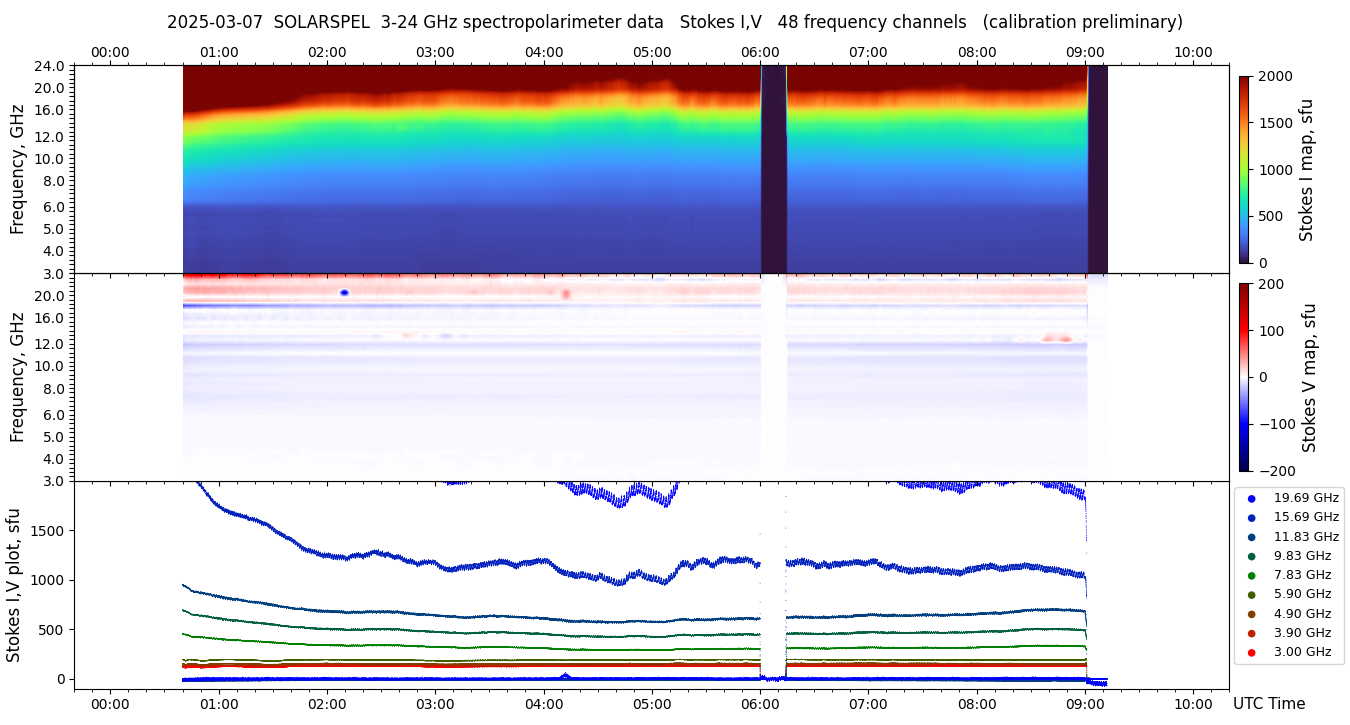Click the Stokes I map colorbar

pos(1244,169)
